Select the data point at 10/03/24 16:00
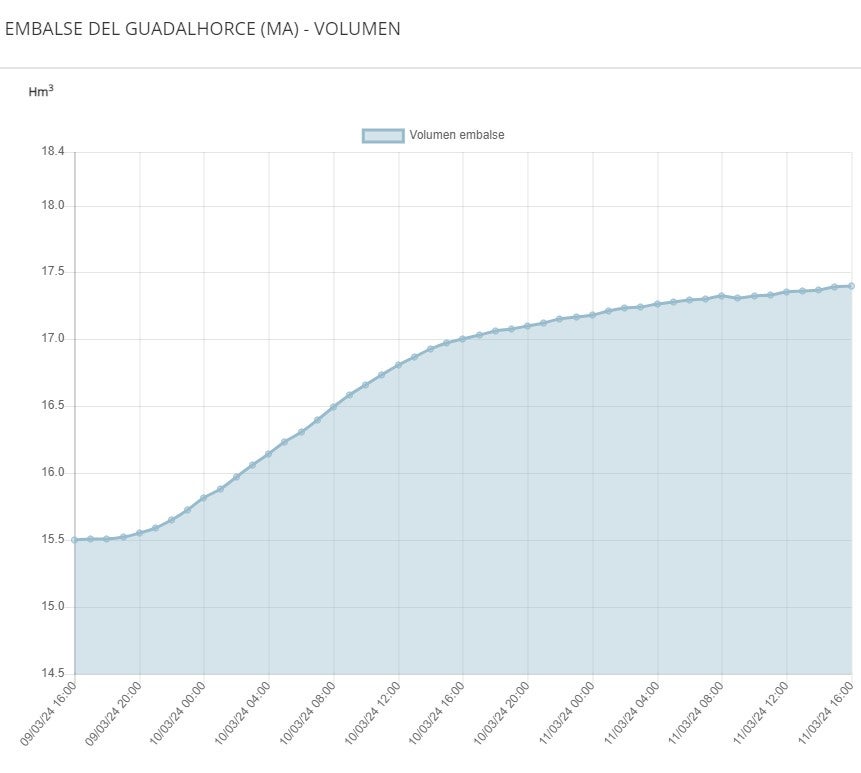The width and height of the screenshot is (861, 773). 463,339
